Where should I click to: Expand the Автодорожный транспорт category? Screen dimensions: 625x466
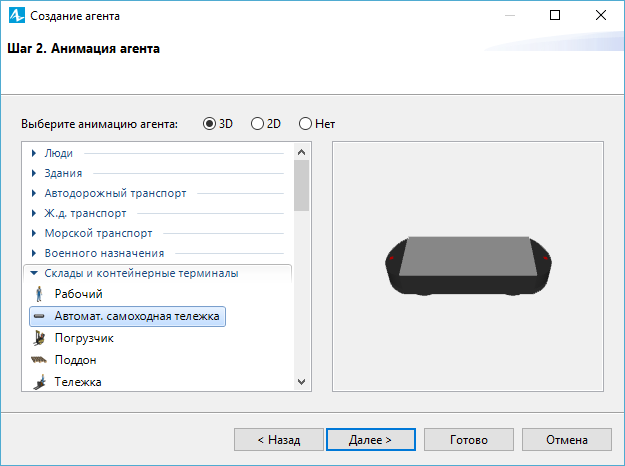(34, 193)
